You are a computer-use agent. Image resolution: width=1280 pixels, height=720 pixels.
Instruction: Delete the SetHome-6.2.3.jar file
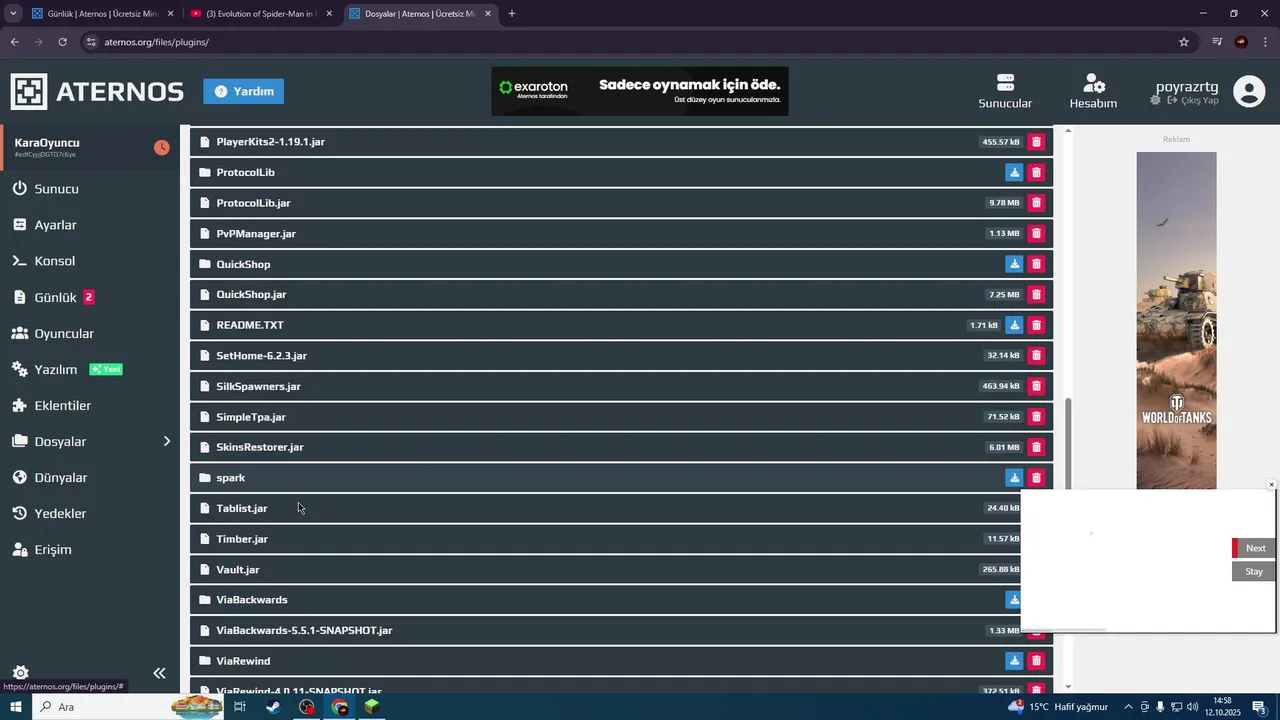(x=1036, y=355)
